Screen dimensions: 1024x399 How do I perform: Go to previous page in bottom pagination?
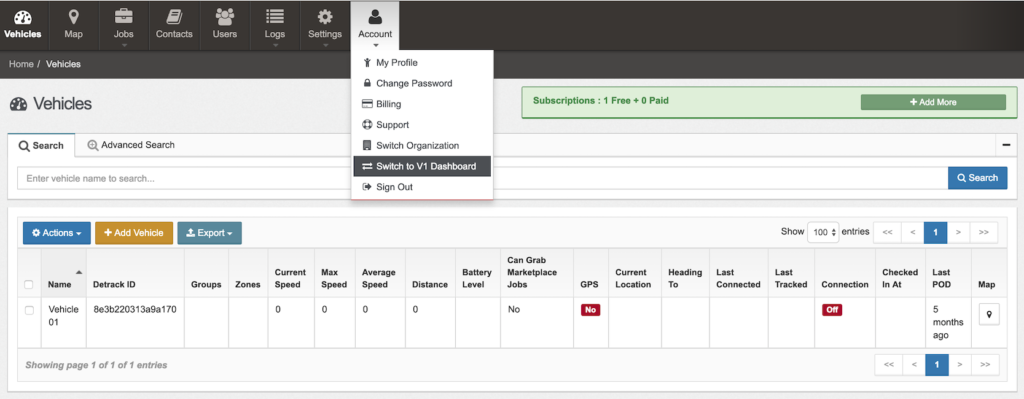(x=914, y=364)
